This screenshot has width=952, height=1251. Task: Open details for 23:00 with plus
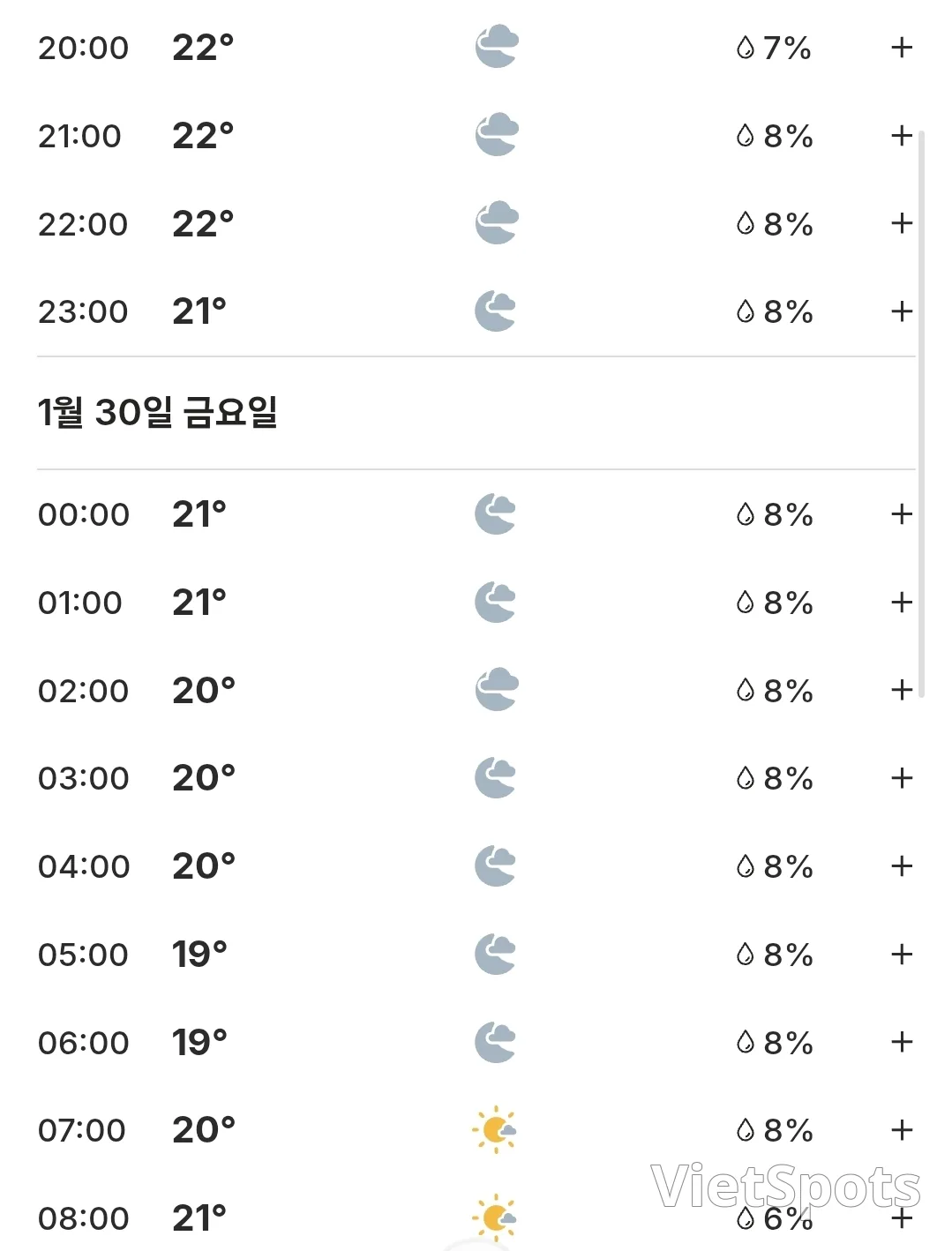(901, 311)
